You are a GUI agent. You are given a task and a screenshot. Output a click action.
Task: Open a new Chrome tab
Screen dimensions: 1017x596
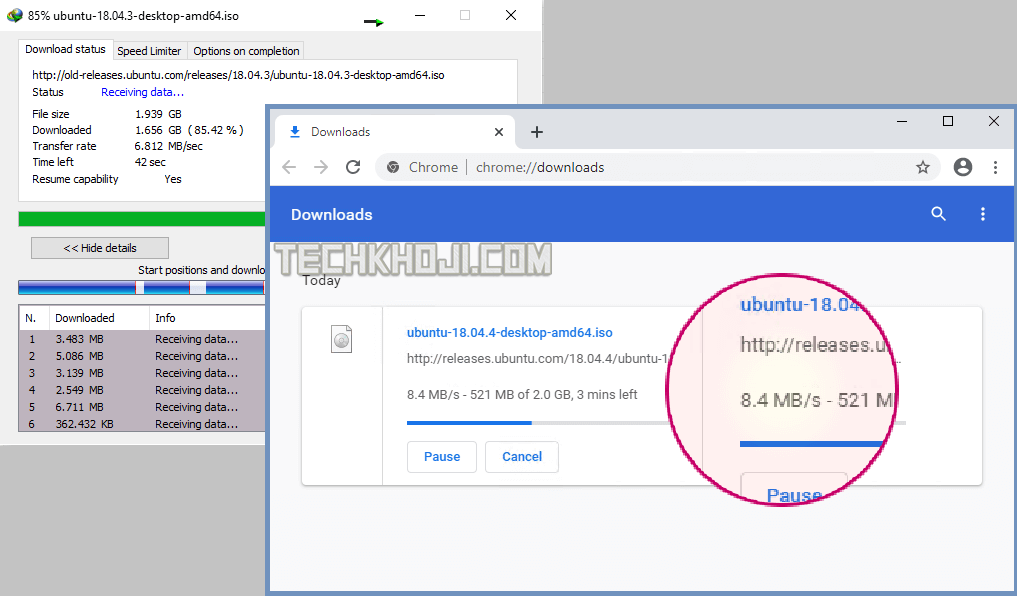(536, 132)
